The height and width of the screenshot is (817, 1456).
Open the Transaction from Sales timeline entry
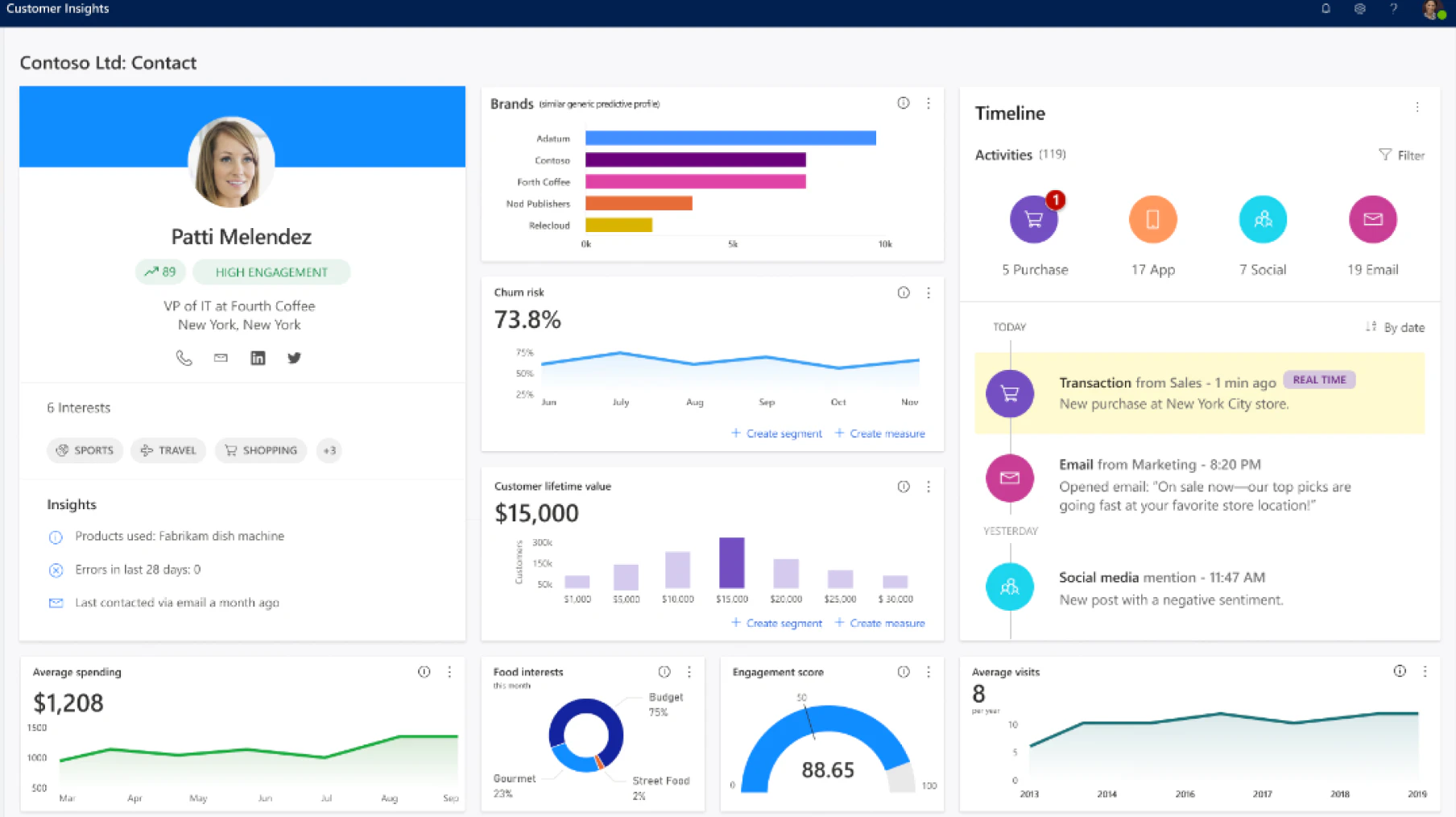pyautogui.click(x=1200, y=393)
